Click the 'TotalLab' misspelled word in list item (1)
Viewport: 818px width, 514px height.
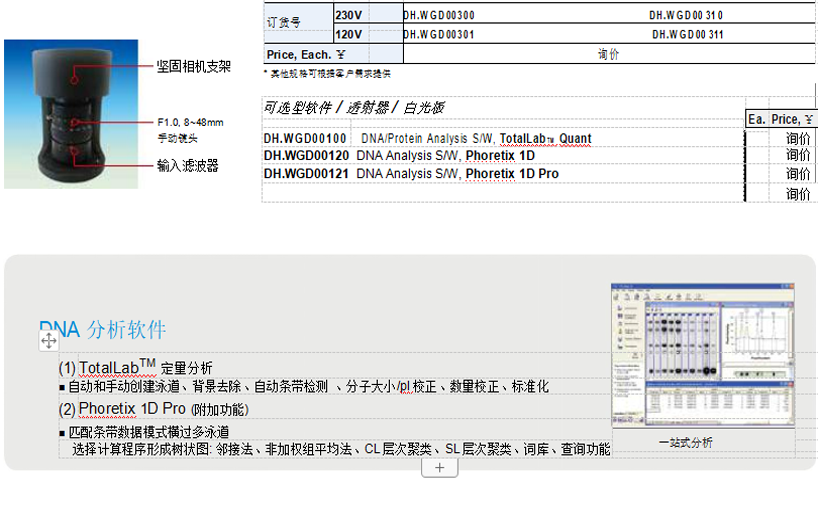(x=108, y=367)
